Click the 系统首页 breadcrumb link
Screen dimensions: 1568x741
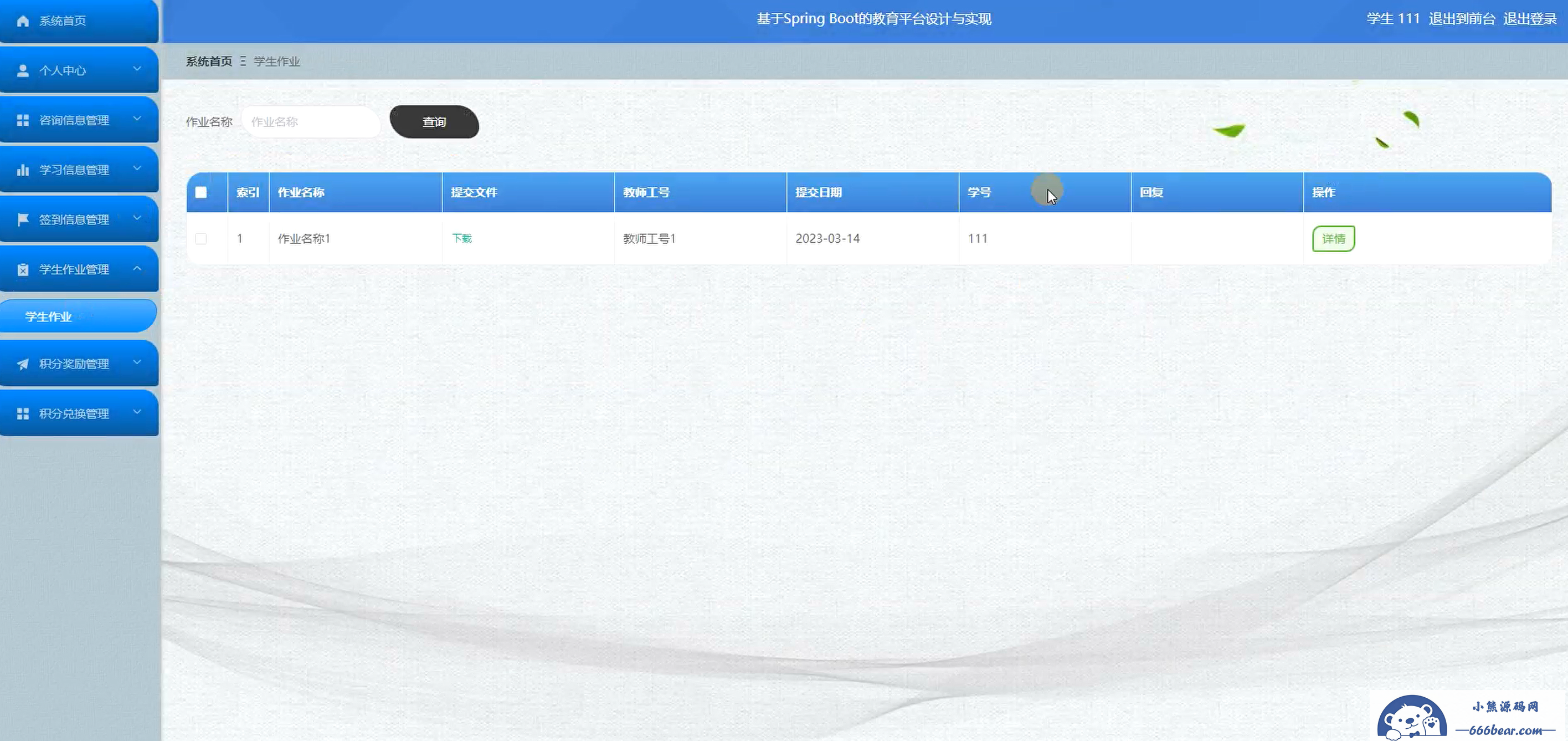pos(209,62)
